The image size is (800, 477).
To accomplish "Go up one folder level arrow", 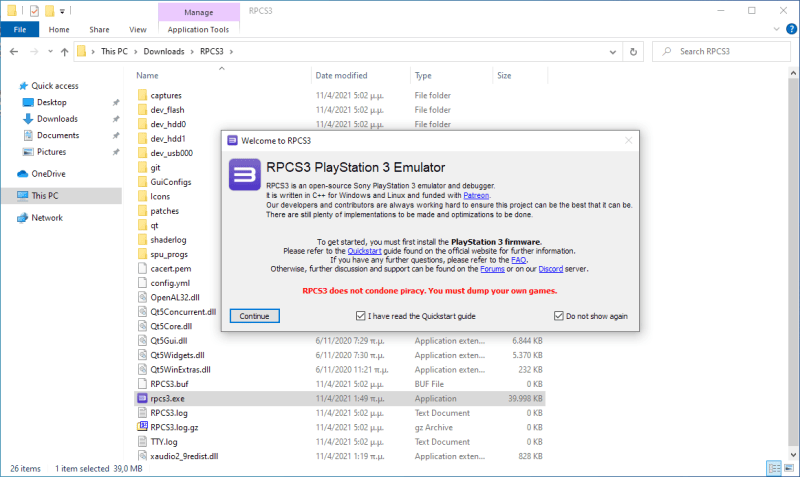I will click(x=64, y=52).
